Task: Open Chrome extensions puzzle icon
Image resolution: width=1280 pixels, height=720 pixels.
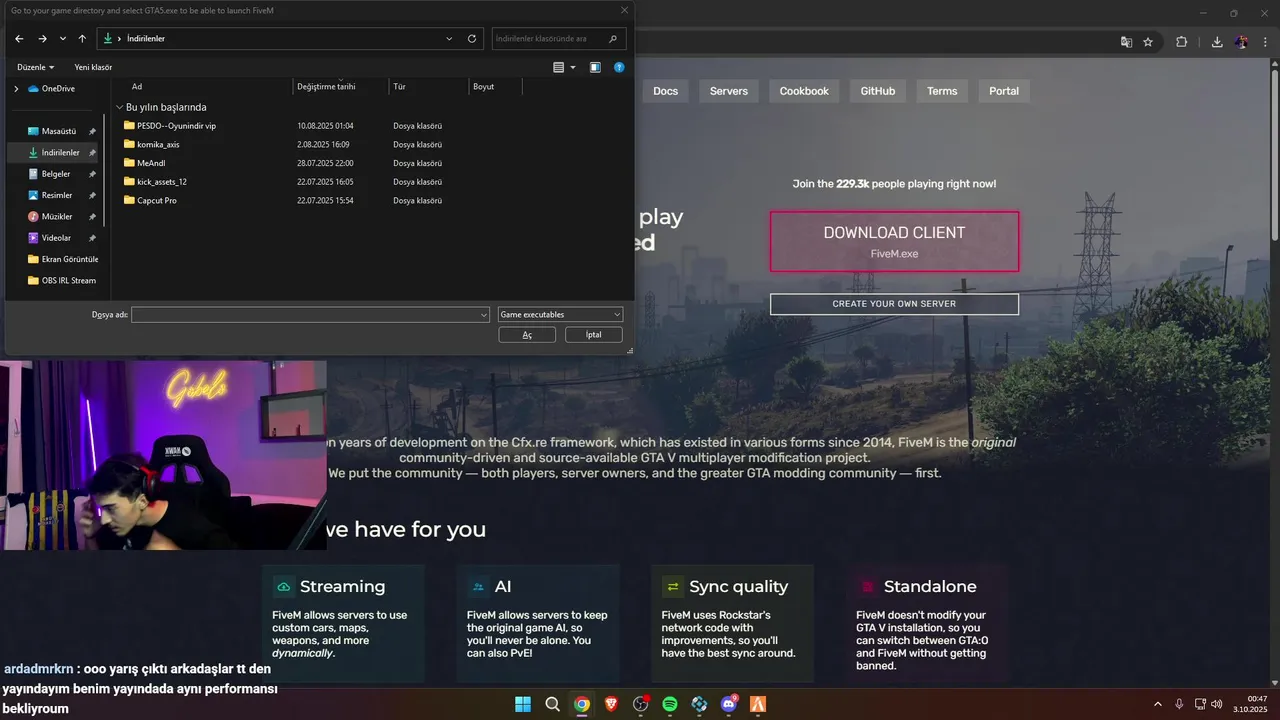Action: (1182, 42)
